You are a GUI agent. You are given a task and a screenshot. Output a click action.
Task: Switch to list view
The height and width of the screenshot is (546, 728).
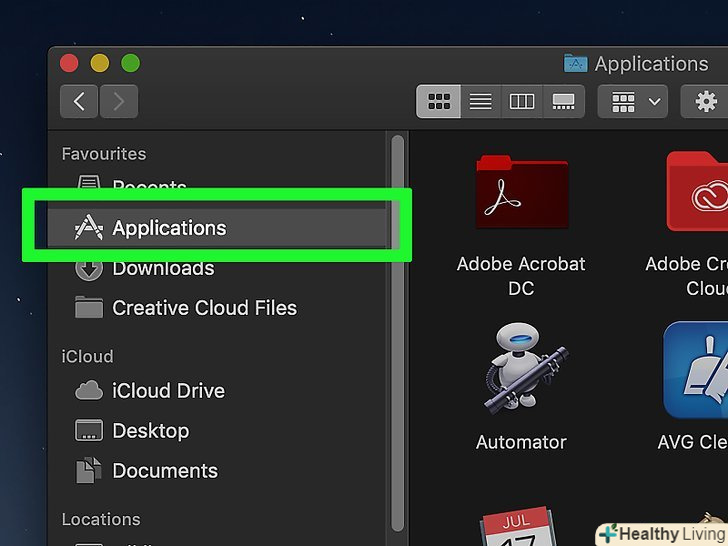[x=481, y=101]
